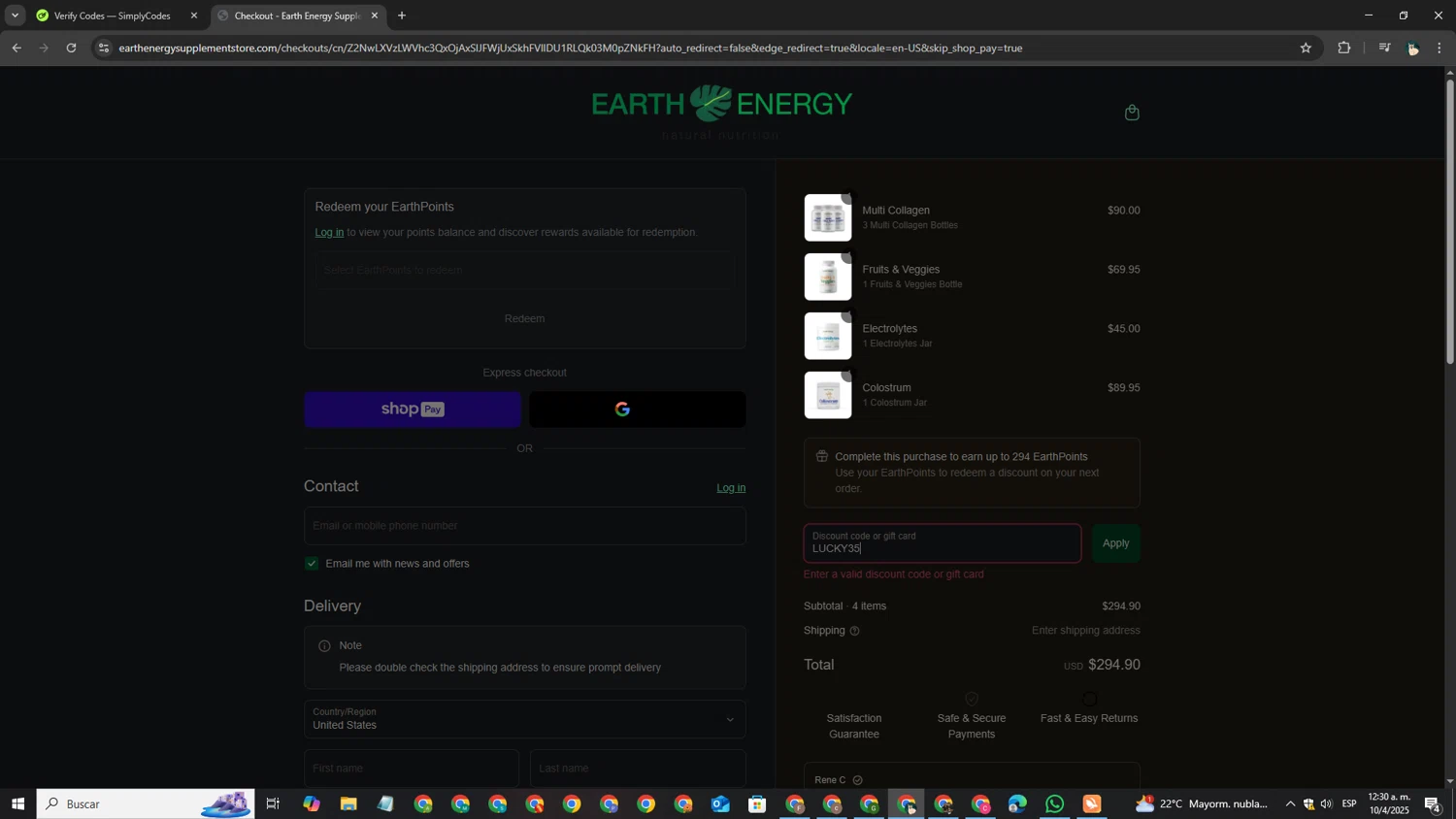Click the Redeem button
Image resolution: width=1456 pixels, height=819 pixels.
point(525,318)
